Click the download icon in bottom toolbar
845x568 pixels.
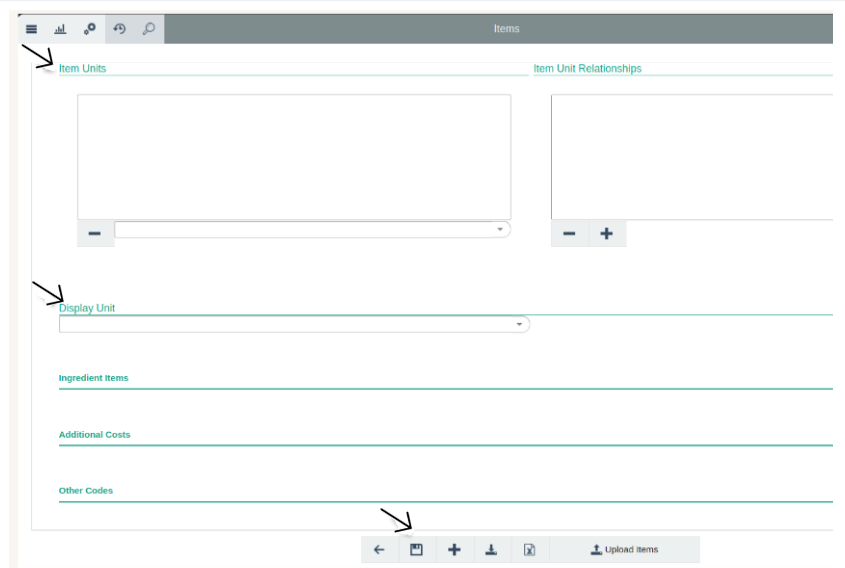click(x=491, y=550)
